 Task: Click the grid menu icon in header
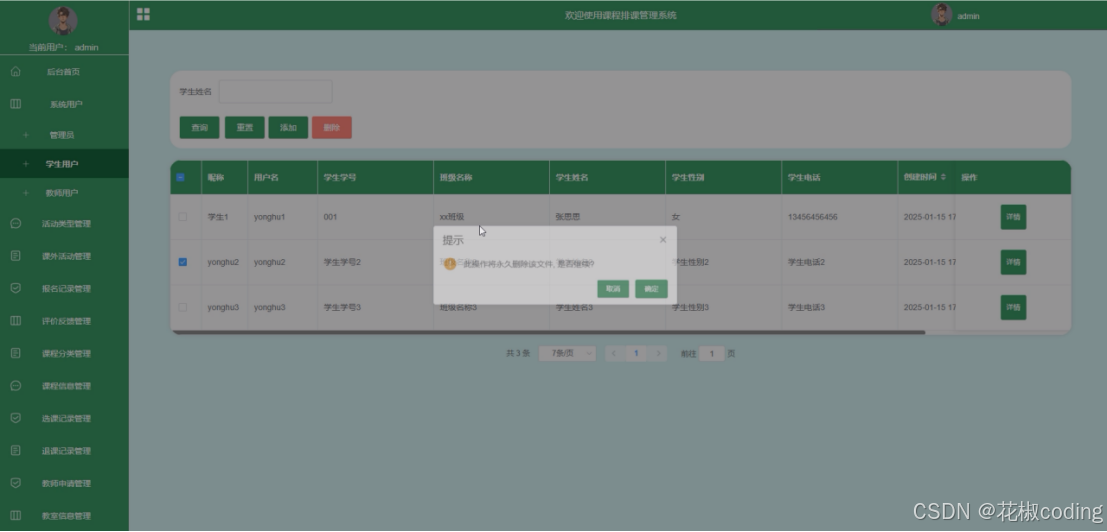(143, 15)
